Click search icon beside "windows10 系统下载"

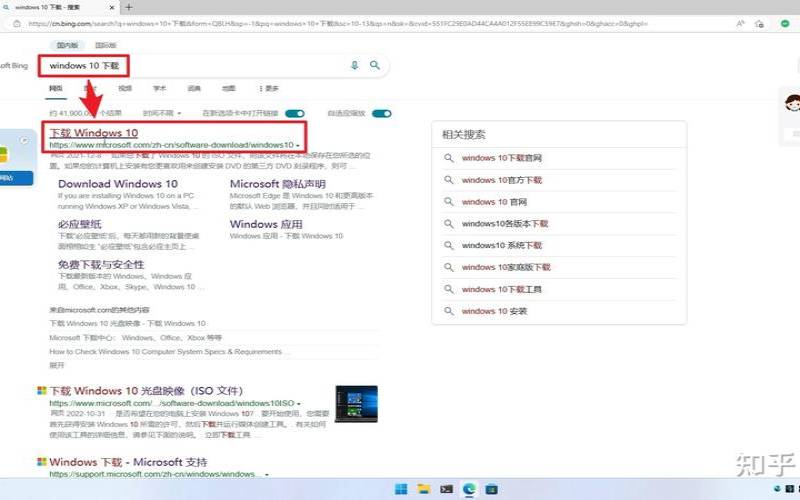(448, 245)
